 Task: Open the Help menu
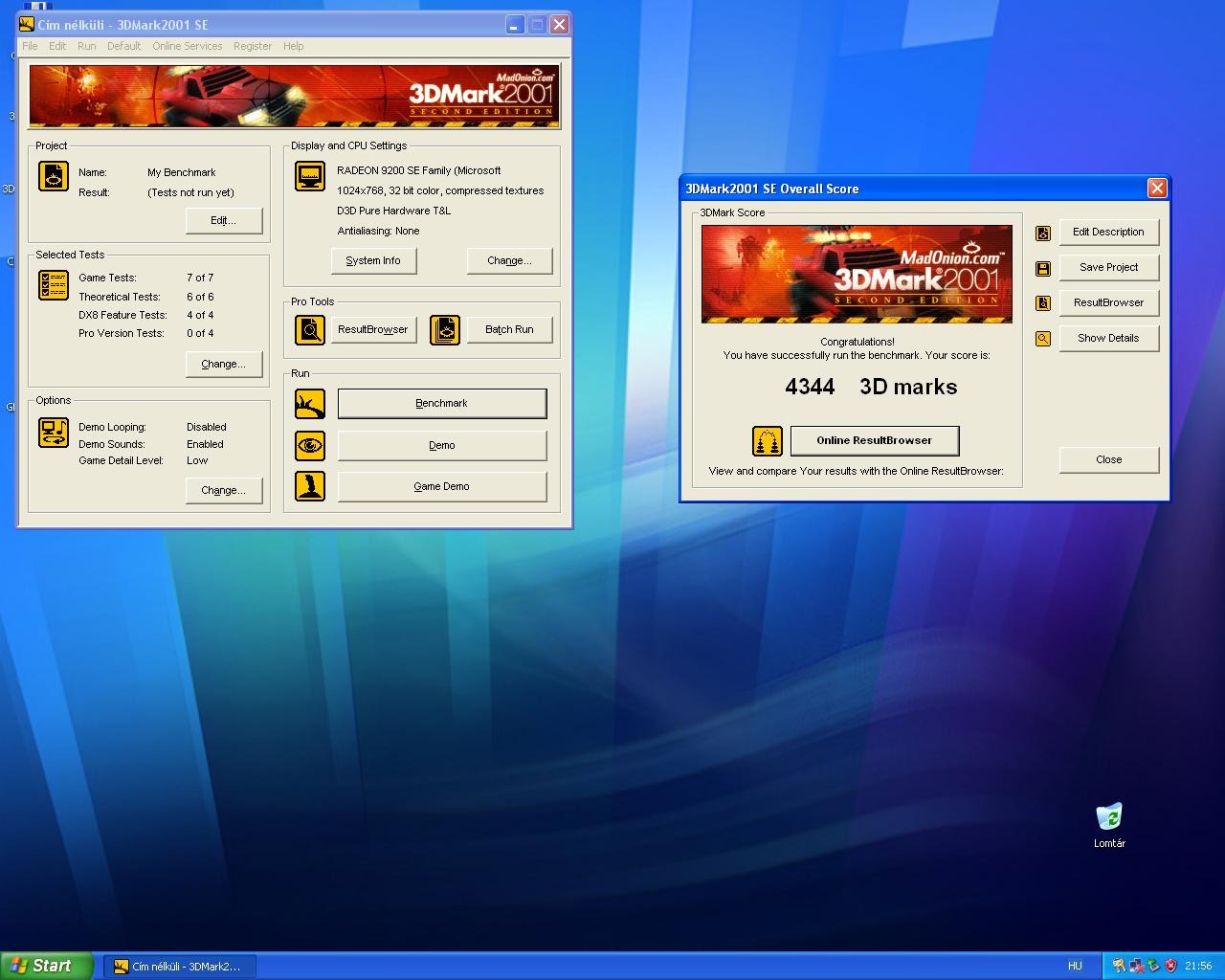tap(293, 46)
